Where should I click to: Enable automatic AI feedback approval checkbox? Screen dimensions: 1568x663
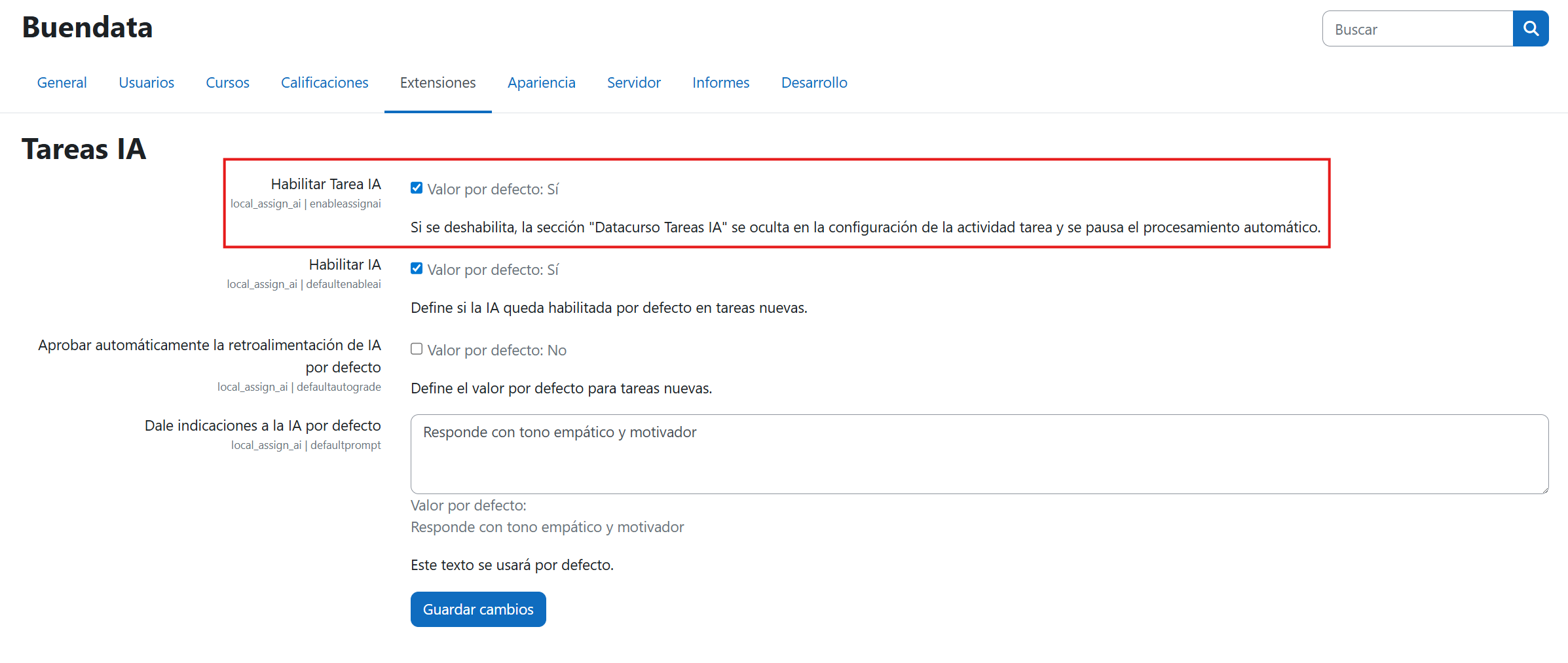[x=417, y=349]
